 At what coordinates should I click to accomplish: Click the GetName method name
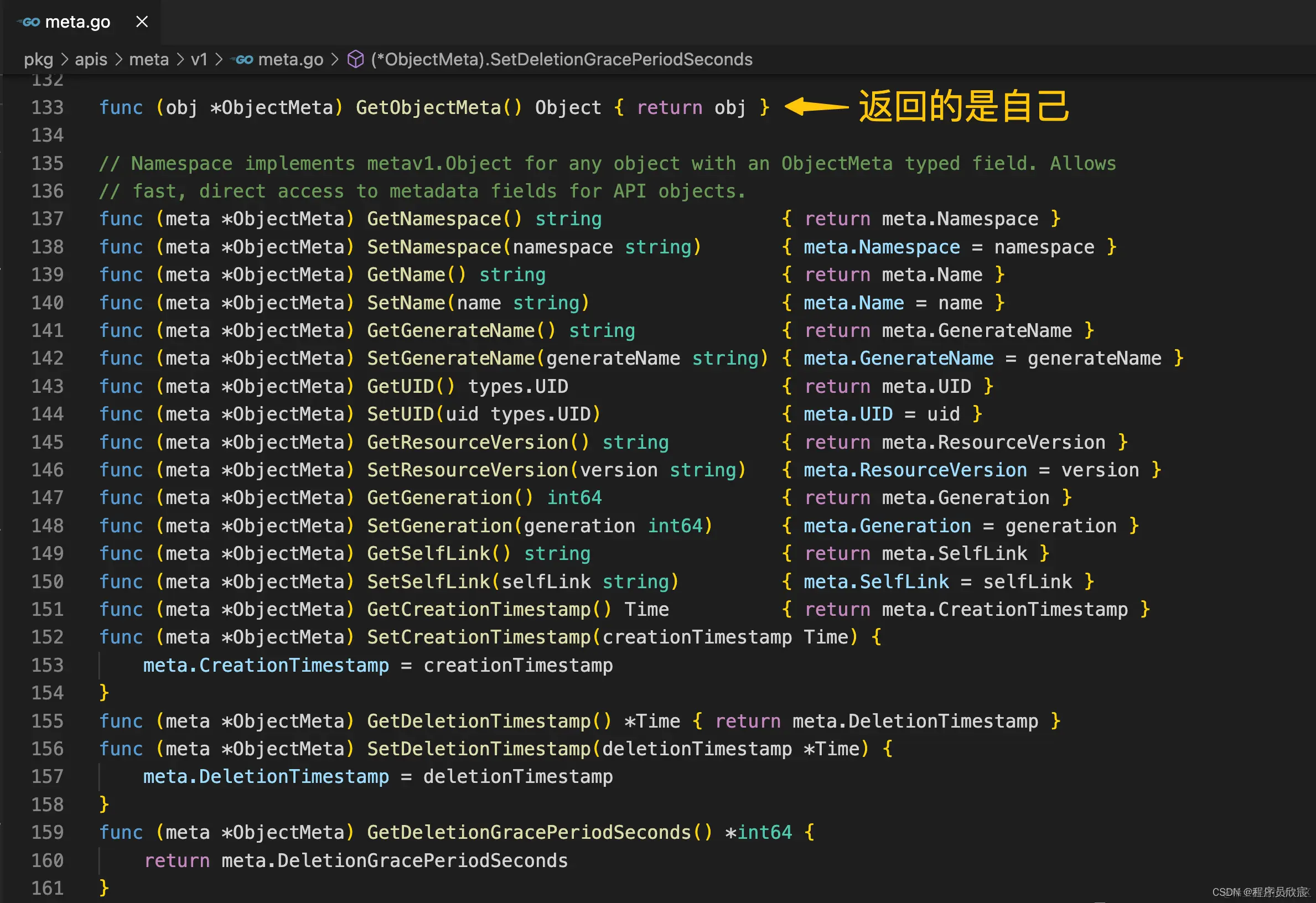pyautogui.click(x=406, y=275)
